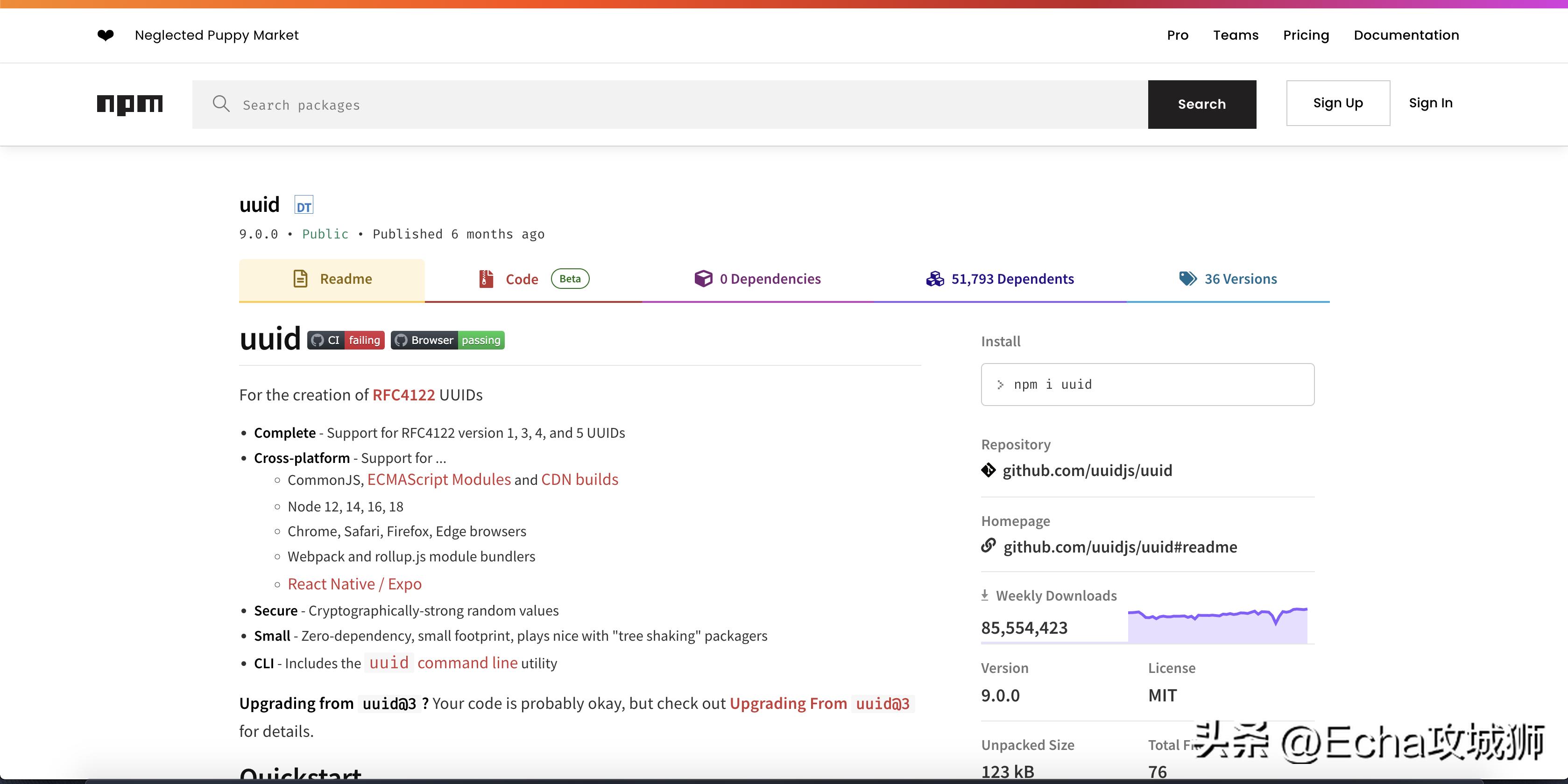View the 51,793 Dependents tab
The width and height of the screenshot is (1568, 784).
(x=1000, y=279)
